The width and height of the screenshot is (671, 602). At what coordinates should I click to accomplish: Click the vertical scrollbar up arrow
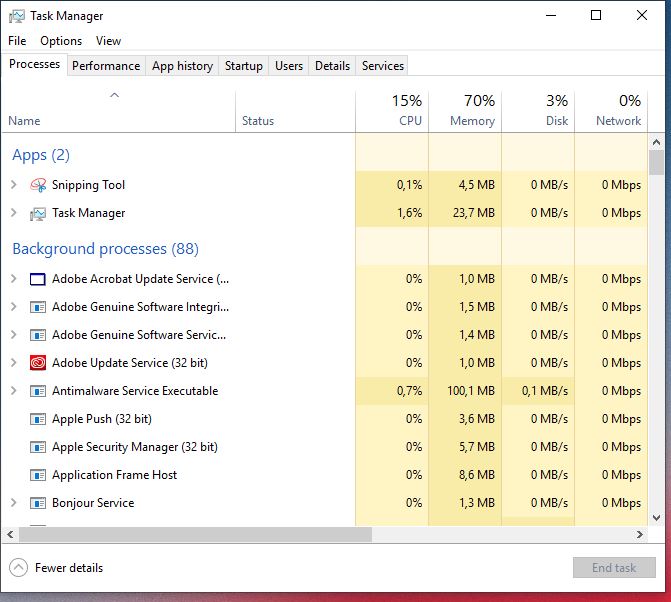(656, 142)
